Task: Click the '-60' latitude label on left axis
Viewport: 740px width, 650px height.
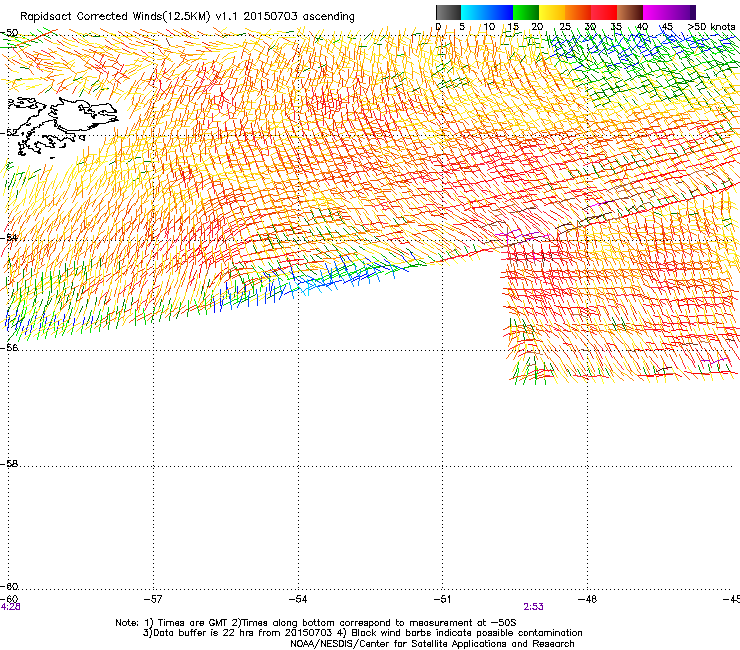Action: (9, 586)
